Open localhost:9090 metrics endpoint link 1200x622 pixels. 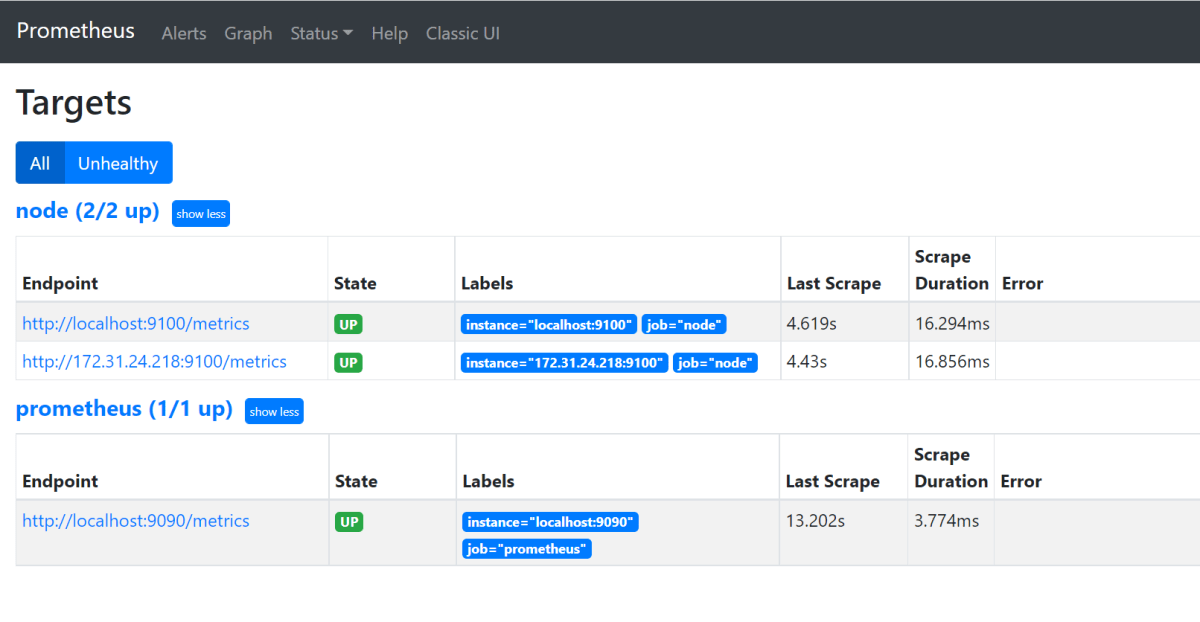click(x=136, y=521)
